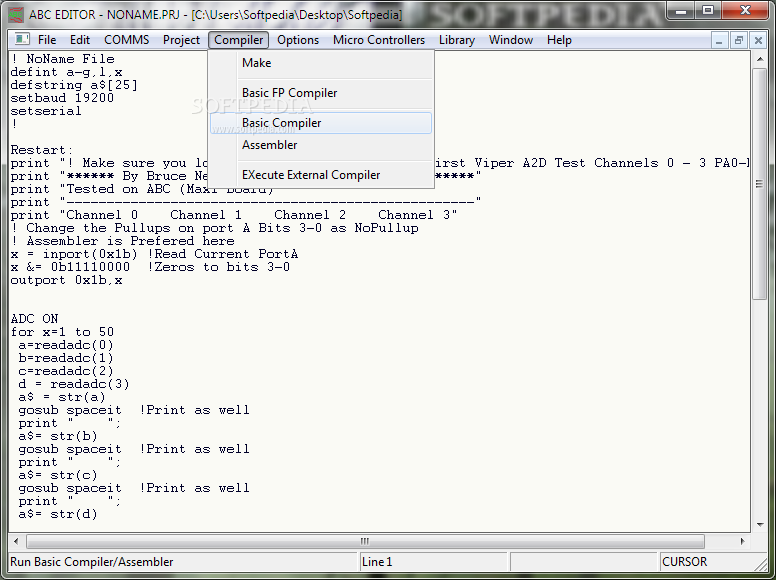The height and width of the screenshot is (580, 776).
Task: Click the 'a$ = str(a)' line
Action: pos(62,397)
